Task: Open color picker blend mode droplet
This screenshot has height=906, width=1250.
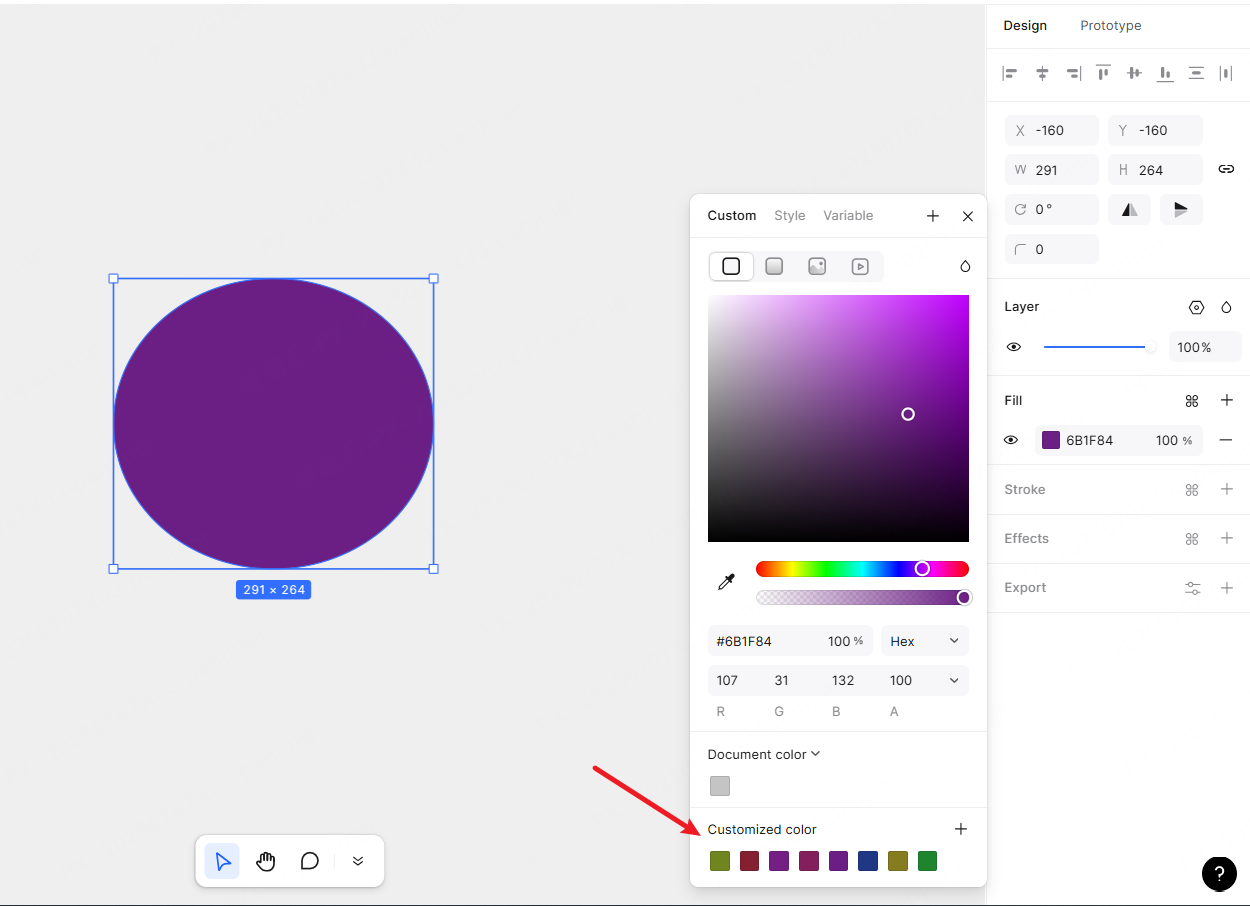Action: (965, 266)
